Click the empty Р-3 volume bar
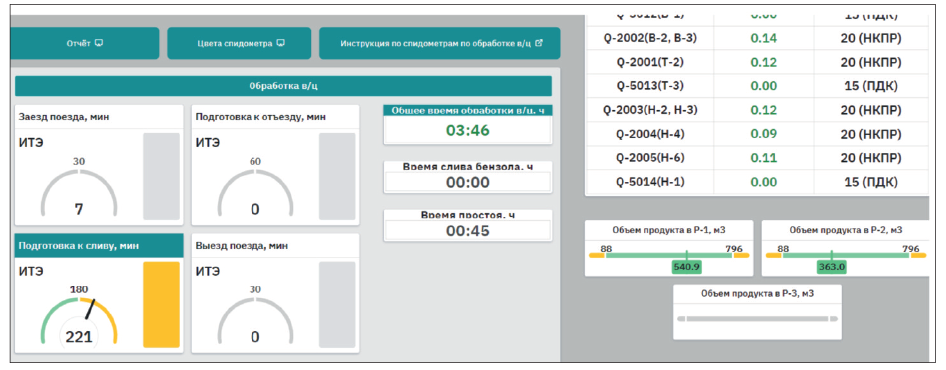Image resolution: width=946 pixels, height=370 pixels. pos(757,318)
